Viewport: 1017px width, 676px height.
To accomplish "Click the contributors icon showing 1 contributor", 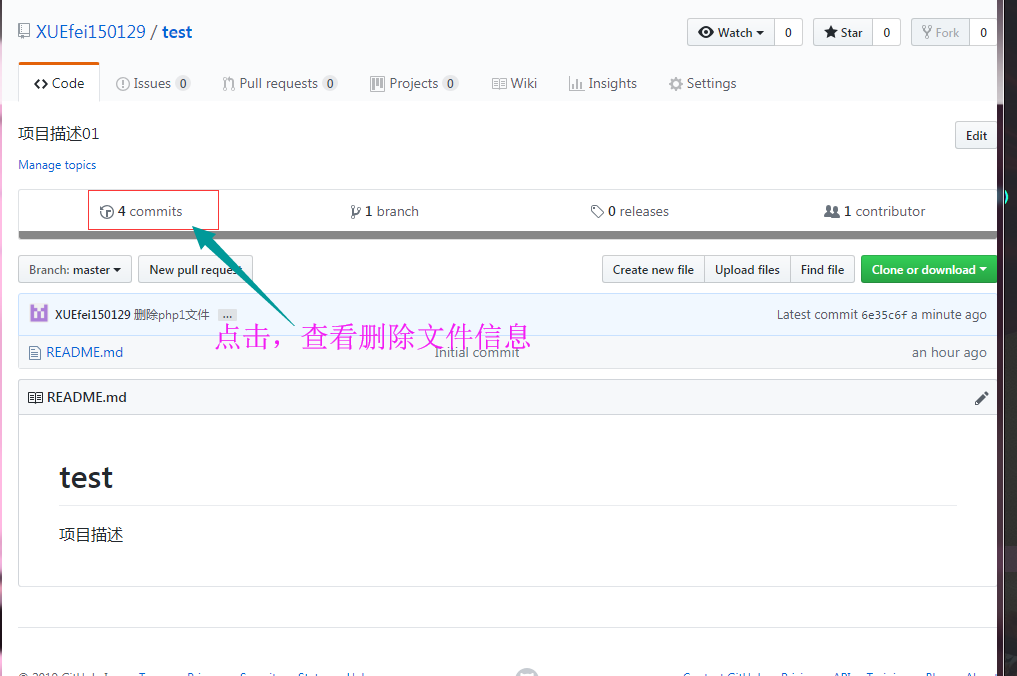I will point(832,211).
